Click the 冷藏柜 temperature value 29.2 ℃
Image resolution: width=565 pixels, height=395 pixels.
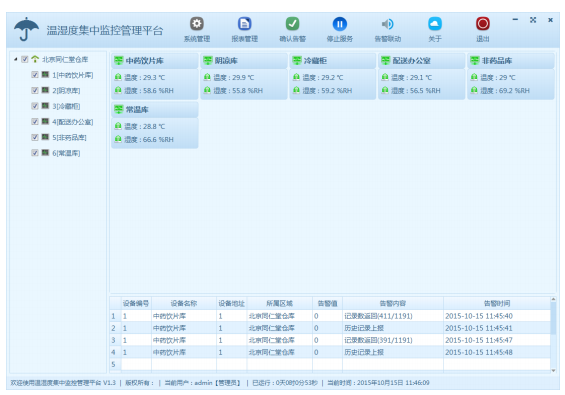[332, 77]
